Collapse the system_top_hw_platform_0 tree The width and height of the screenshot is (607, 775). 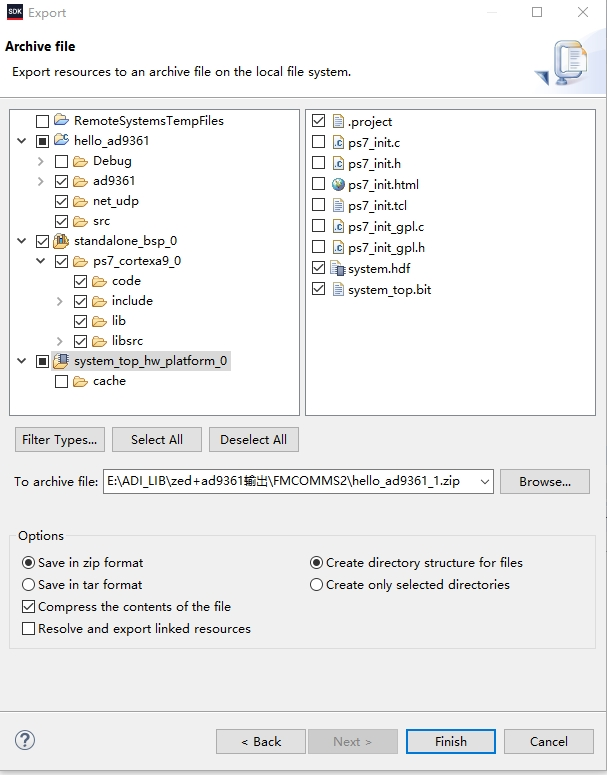tap(22, 361)
